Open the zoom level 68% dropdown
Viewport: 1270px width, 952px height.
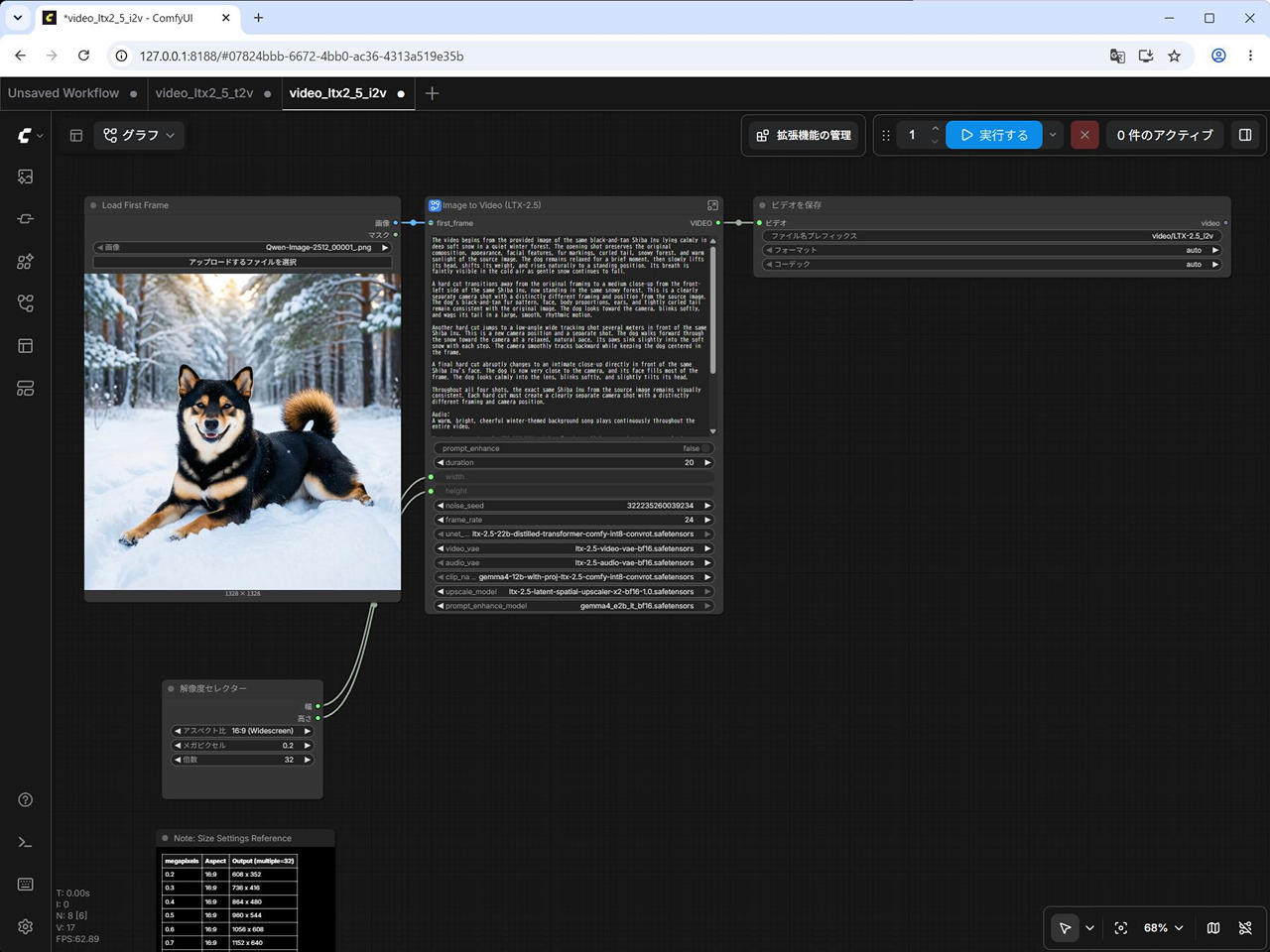pos(1163,928)
